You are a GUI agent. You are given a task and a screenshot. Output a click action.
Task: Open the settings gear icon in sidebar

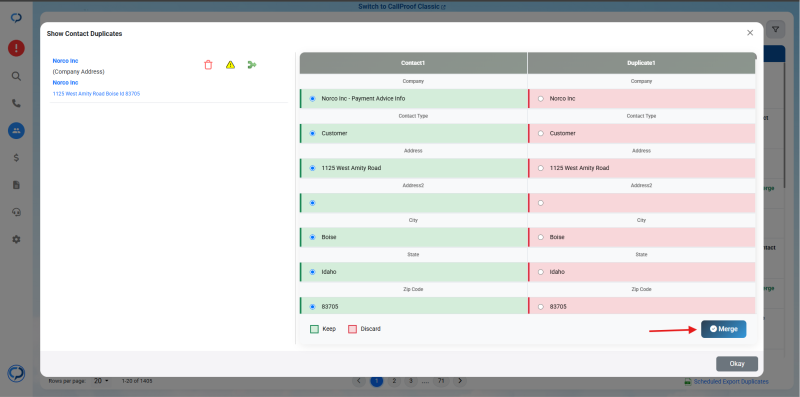[x=16, y=239]
